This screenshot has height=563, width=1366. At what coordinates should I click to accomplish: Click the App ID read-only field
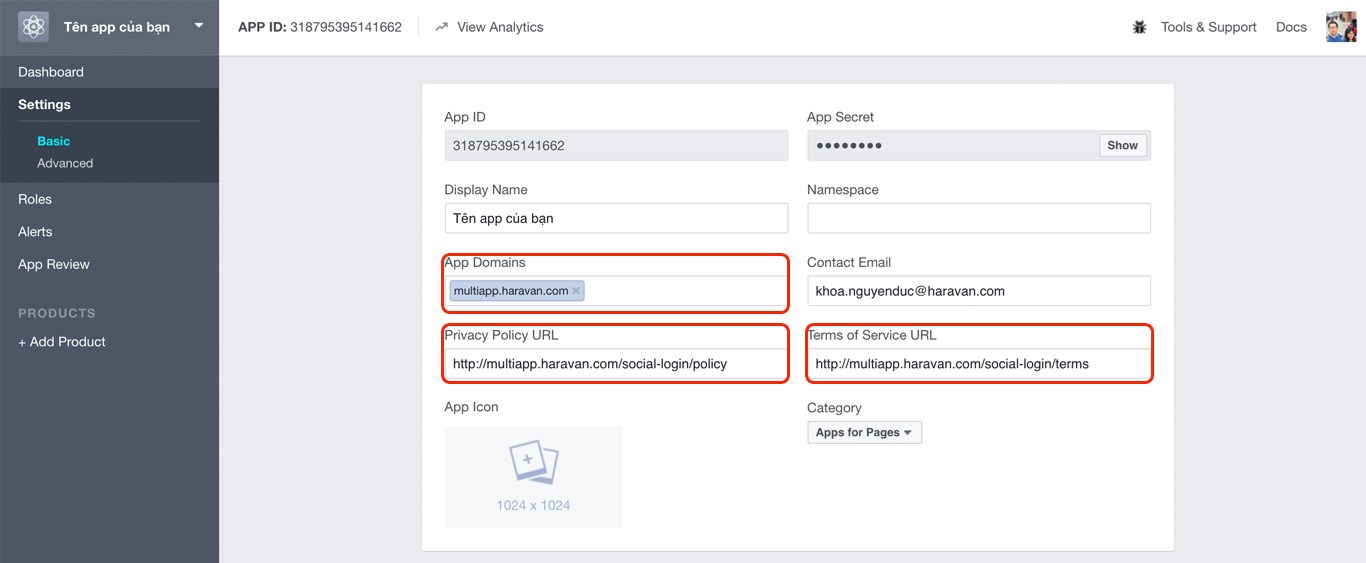(x=616, y=145)
